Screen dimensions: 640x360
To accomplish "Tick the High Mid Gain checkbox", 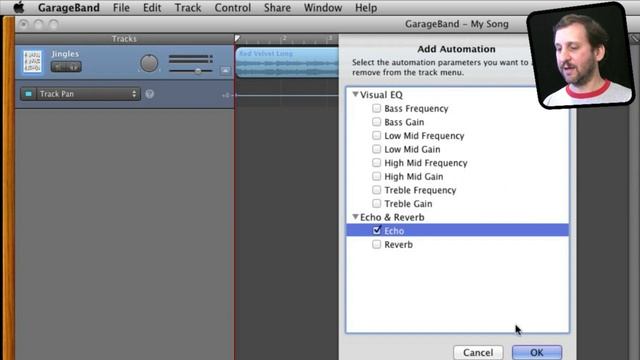I will pyautogui.click(x=376, y=176).
